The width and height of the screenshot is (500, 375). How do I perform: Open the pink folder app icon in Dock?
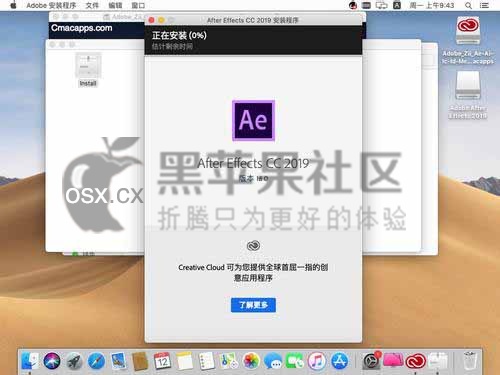click(x=393, y=360)
